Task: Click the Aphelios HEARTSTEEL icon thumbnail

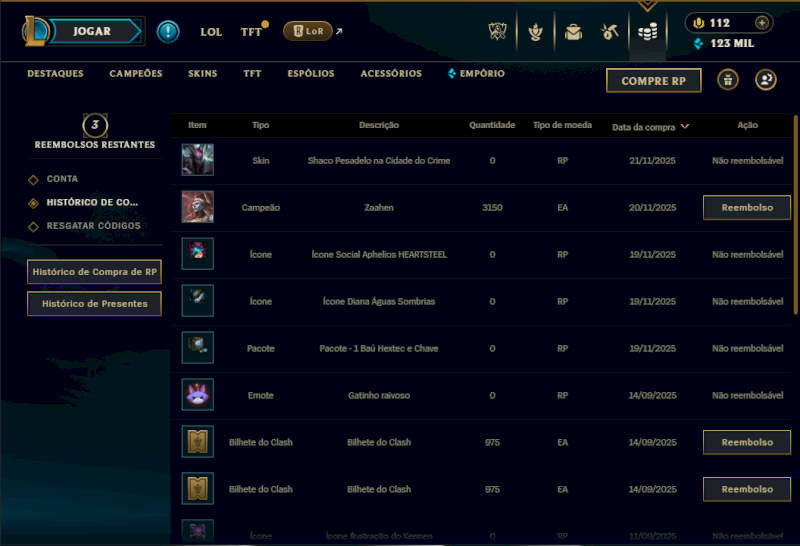Action: [197, 254]
